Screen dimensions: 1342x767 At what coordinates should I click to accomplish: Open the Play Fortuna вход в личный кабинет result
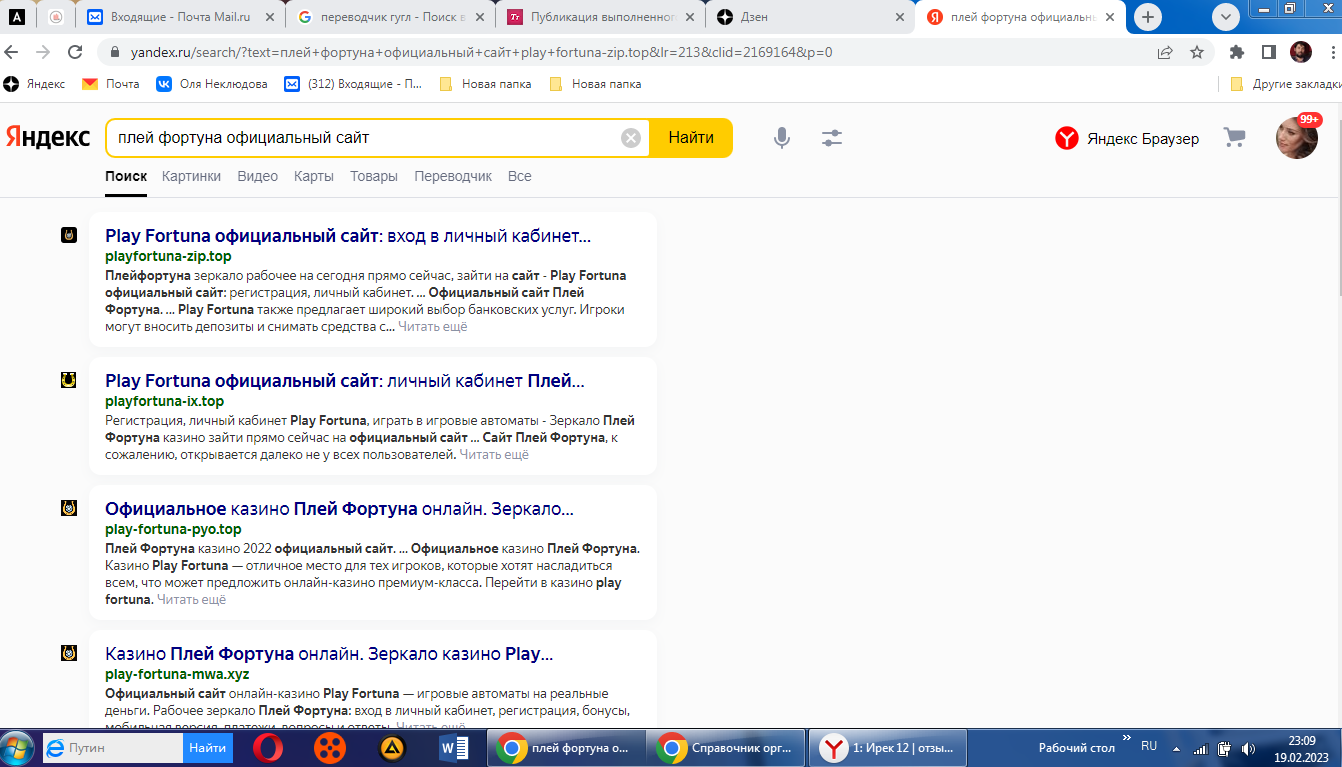pyautogui.click(x=348, y=236)
